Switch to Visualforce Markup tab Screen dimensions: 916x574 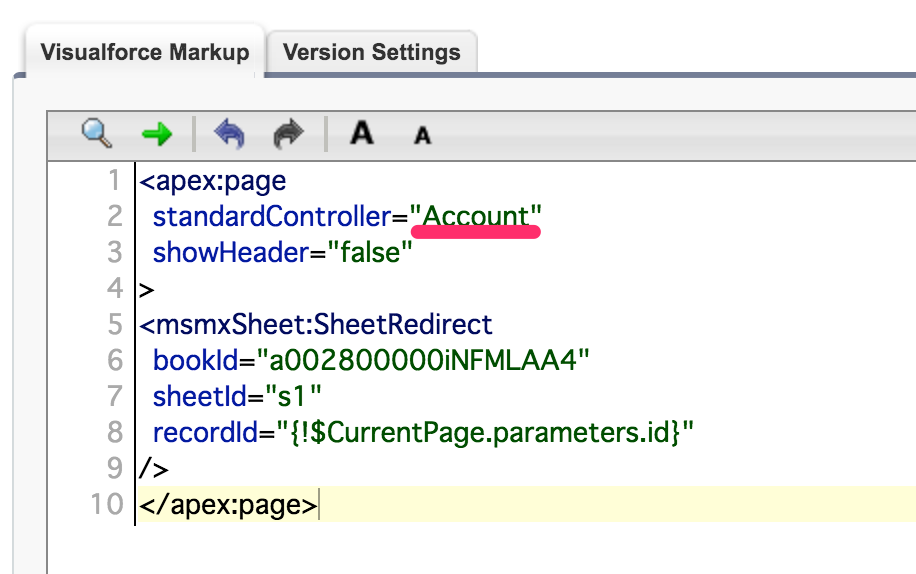click(x=145, y=52)
